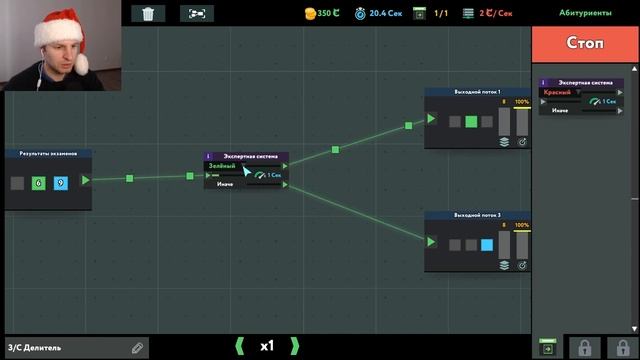The image size is (640, 360).
Task: Click the layers stack icon in Выходной поток 3
Action: tap(504, 265)
